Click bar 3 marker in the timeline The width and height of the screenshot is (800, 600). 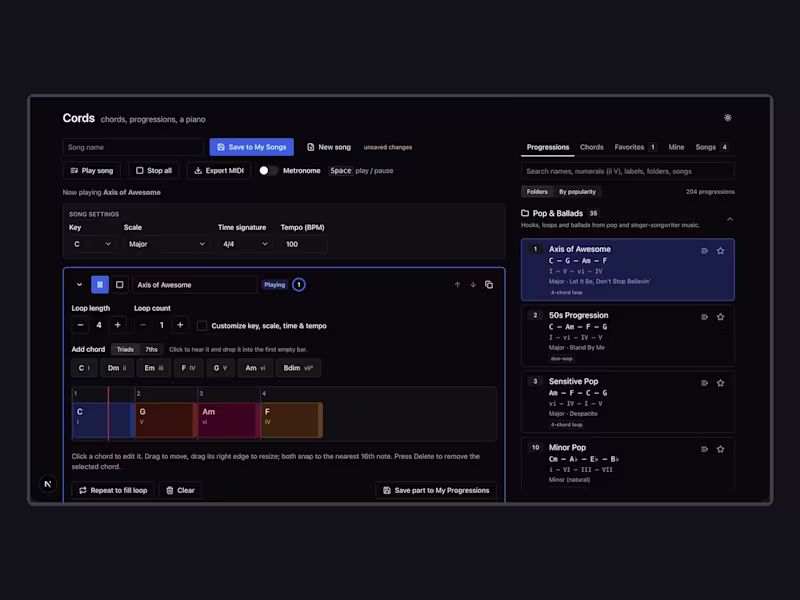[x=201, y=393]
